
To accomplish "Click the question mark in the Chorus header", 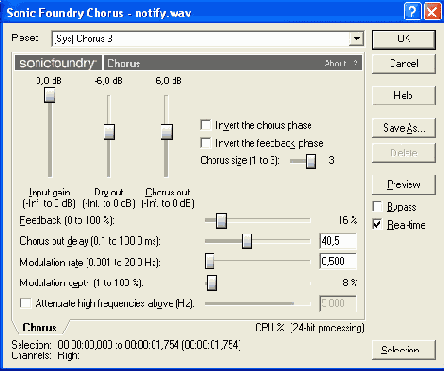I will coord(355,63).
